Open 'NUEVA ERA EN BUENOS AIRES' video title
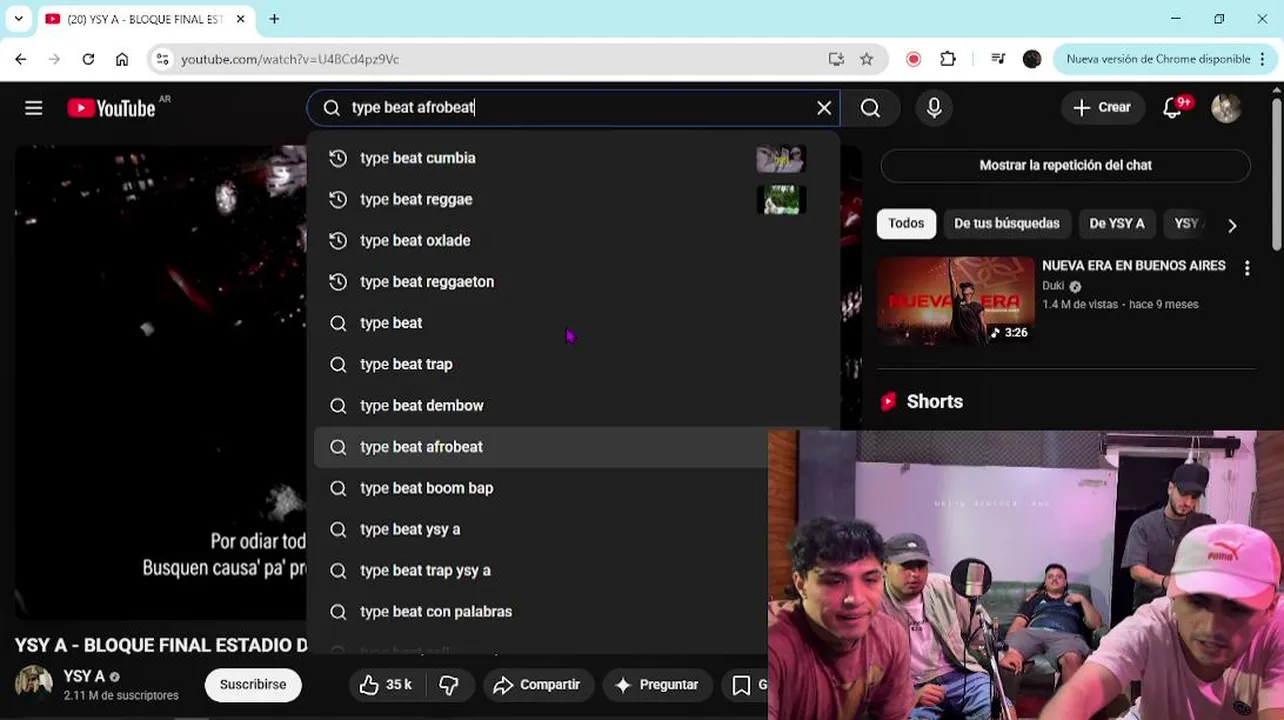Screen dimensions: 1284x720 (1133, 265)
